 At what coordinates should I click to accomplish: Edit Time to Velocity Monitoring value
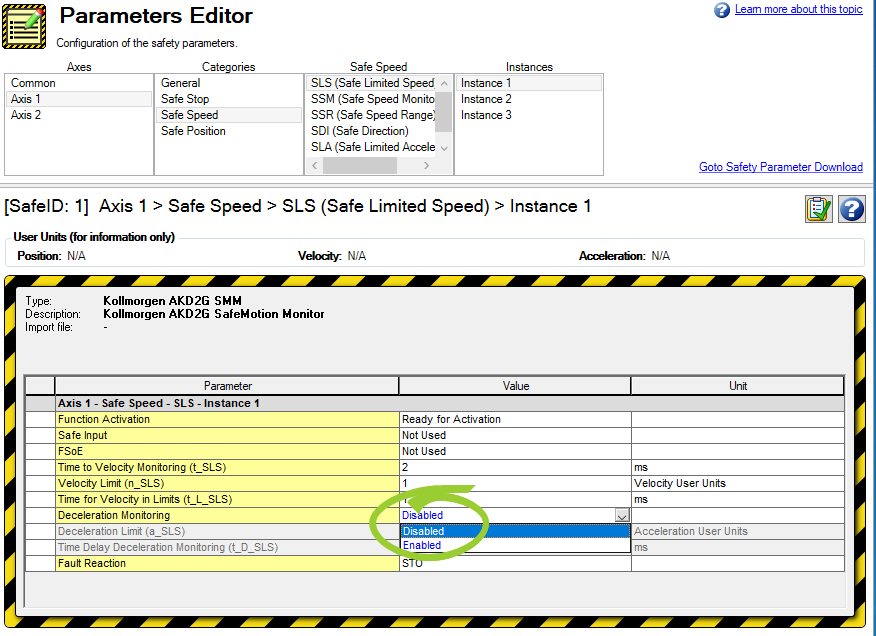click(515, 467)
